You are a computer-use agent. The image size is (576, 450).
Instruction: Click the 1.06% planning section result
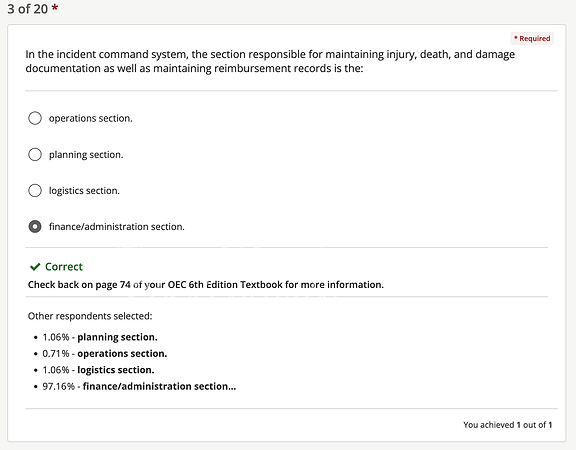[x=100, y=337]
